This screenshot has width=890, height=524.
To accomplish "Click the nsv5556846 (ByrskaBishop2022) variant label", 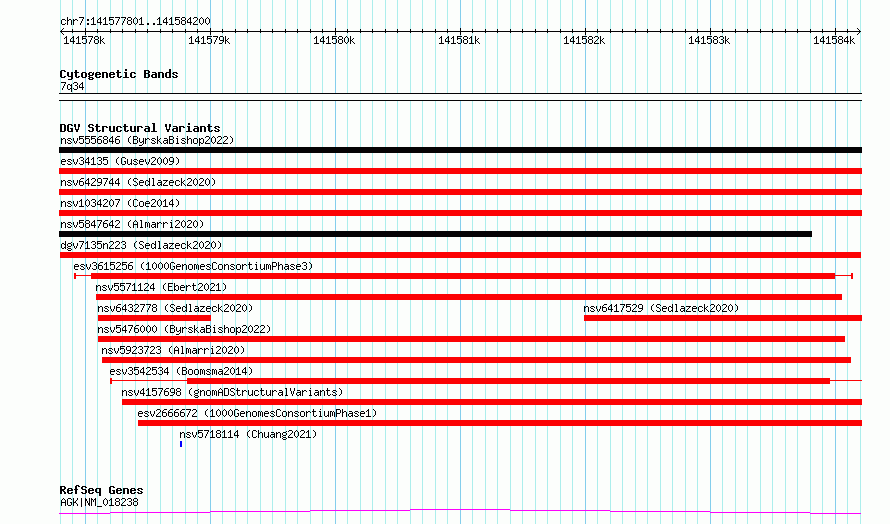I will [147, 140].
